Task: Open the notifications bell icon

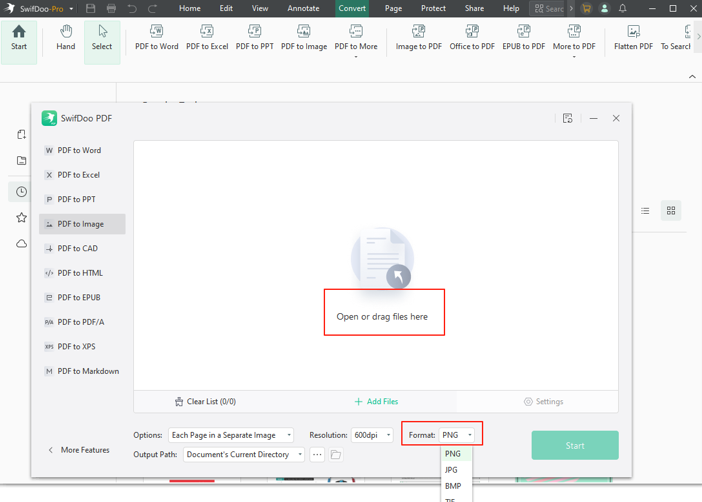Action: (623, 8)
